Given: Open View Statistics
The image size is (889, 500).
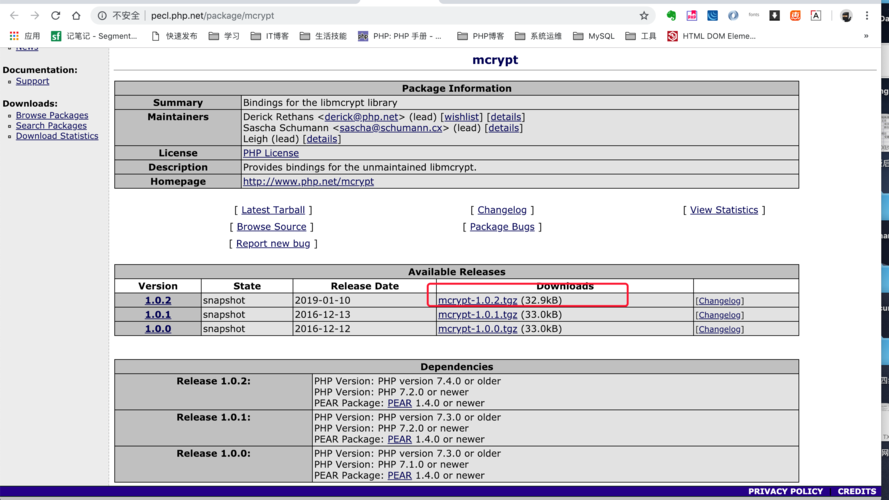Looking at the screenshot, I should point(724,210).
